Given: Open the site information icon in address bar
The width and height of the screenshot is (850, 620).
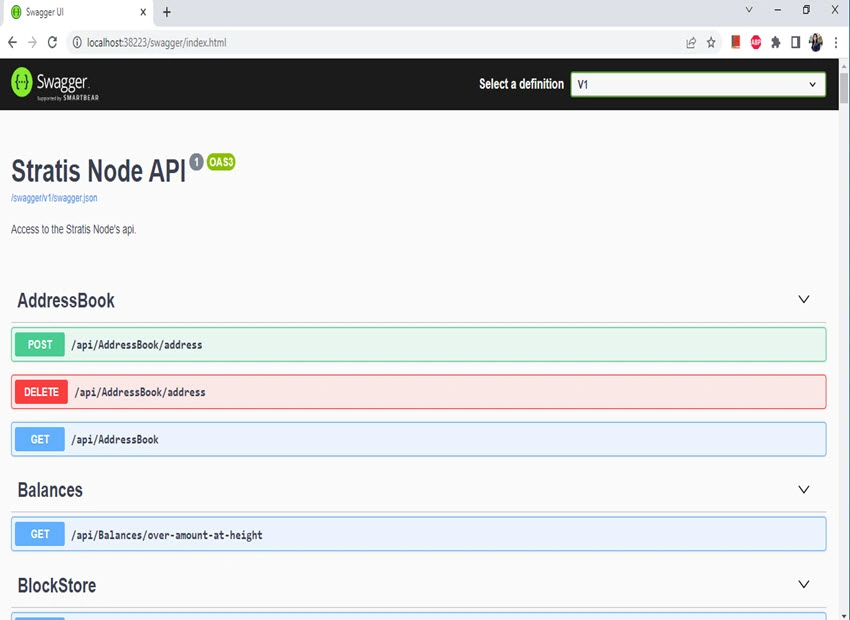Looking at the screenshot, I should pyautogui.click(x=77, y=42).
